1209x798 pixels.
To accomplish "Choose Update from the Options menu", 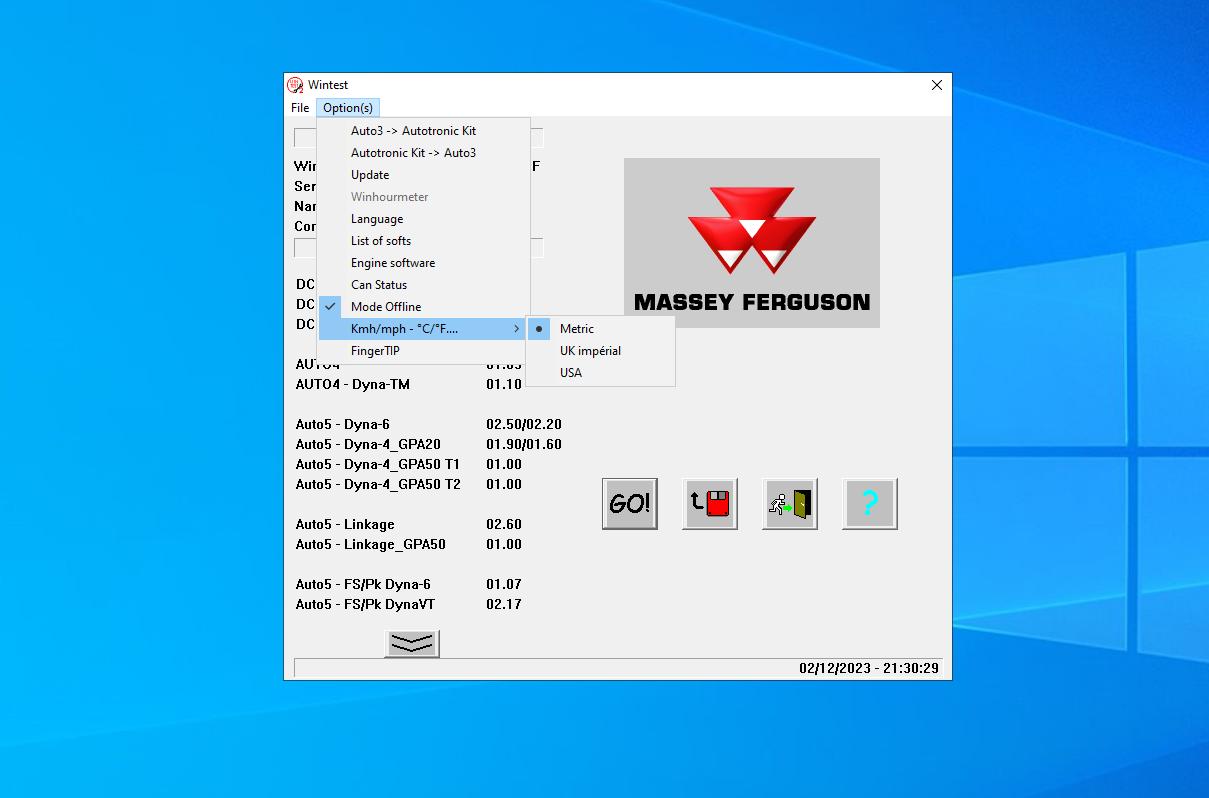I will pos(424,175).
